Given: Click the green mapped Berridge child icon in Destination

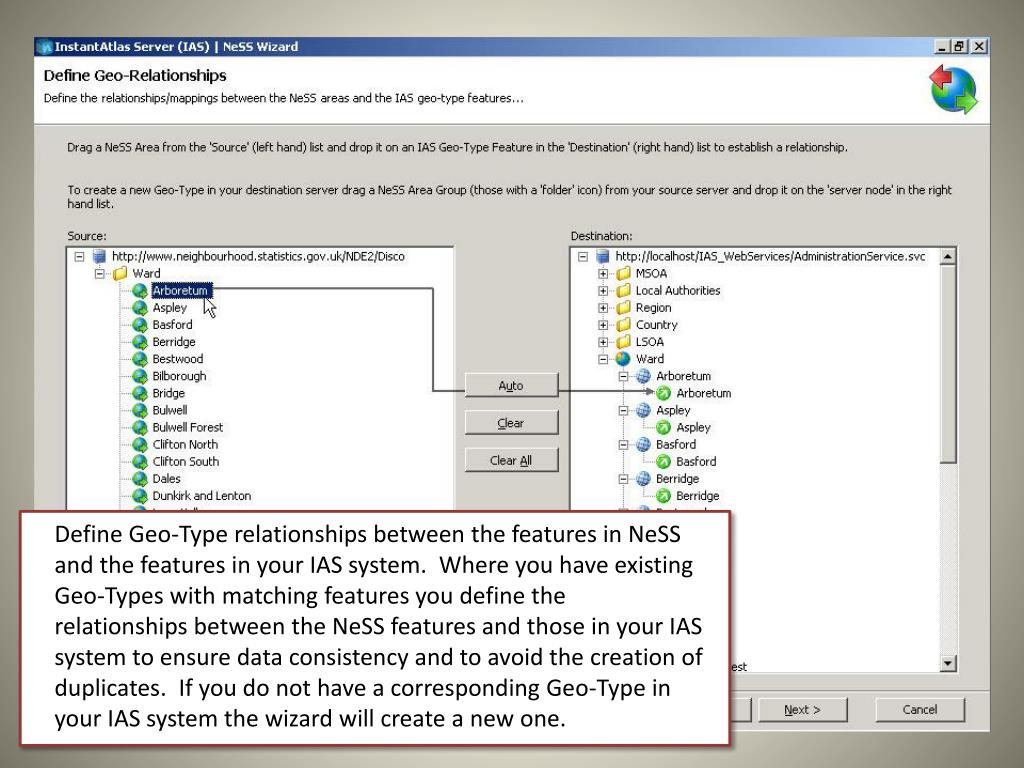Looking at the screenshot, I should click(x=664, y=496).
